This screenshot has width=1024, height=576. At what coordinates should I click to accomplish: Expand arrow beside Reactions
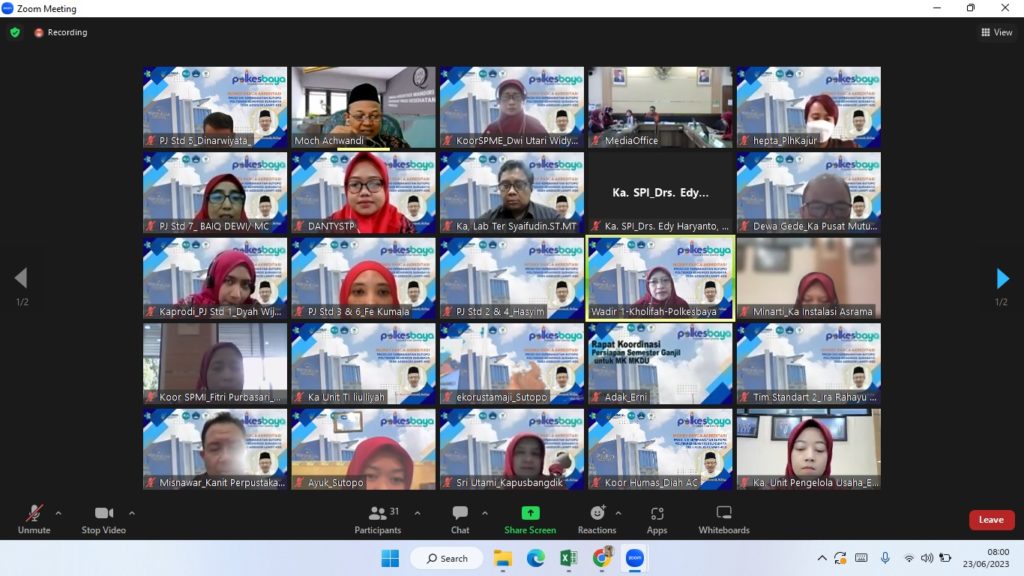click(x=618, y=513)
